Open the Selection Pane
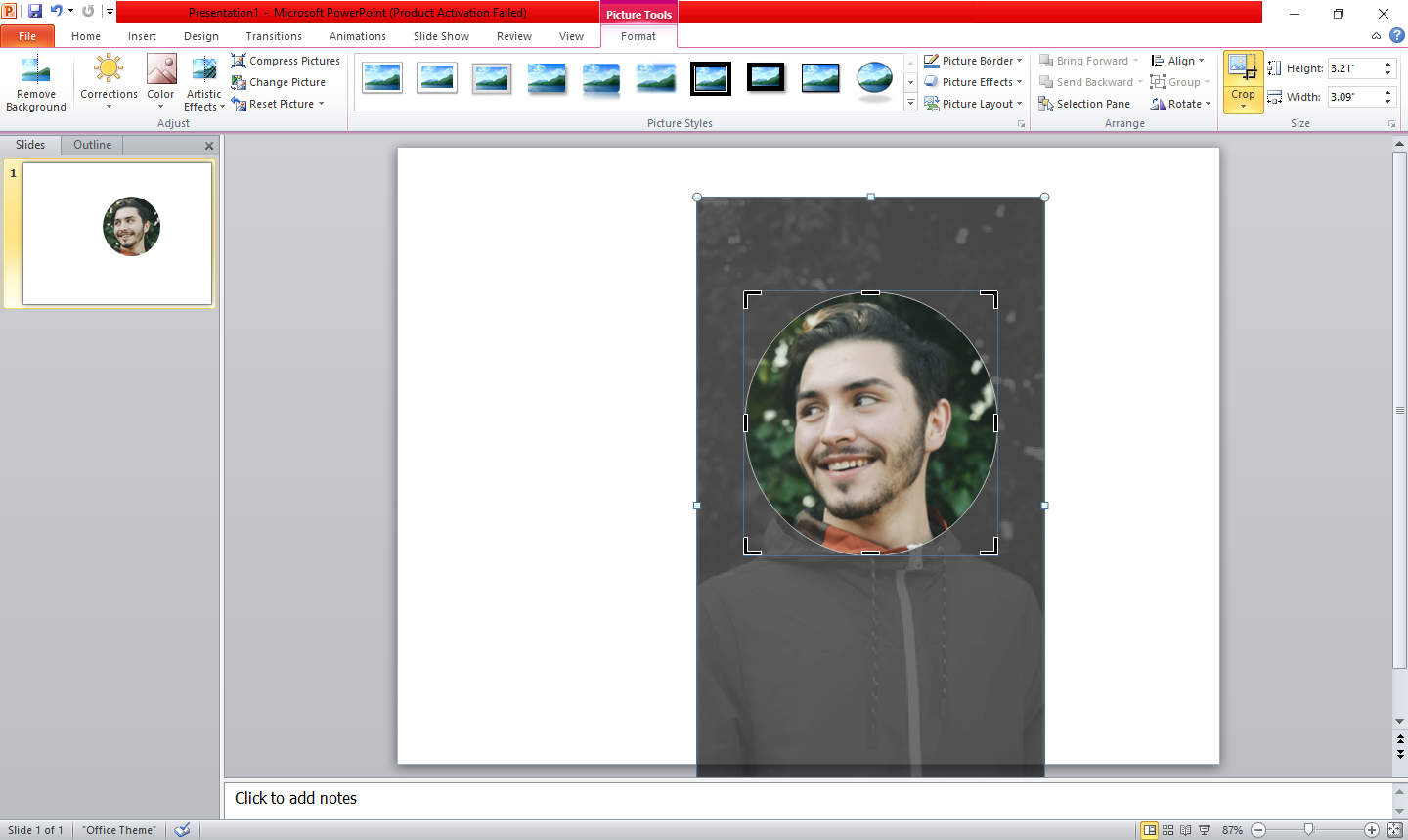The height and width of the screenshot is (840, 1408). tap(1084, 104)
